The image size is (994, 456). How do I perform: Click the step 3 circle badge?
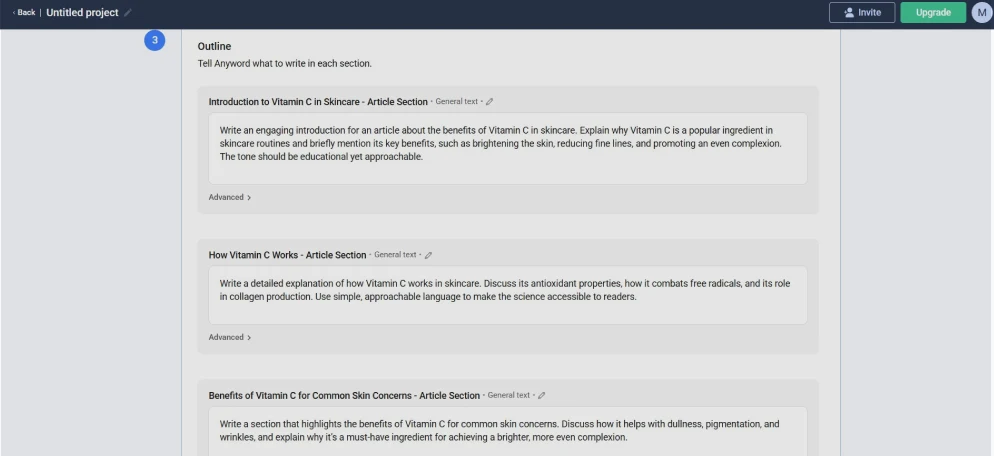tap(155, 40)
